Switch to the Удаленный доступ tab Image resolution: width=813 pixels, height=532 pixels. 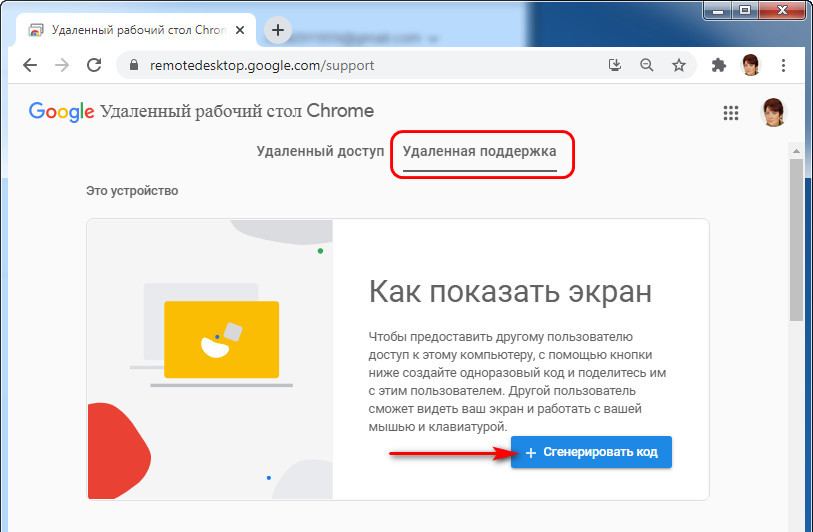320,152
